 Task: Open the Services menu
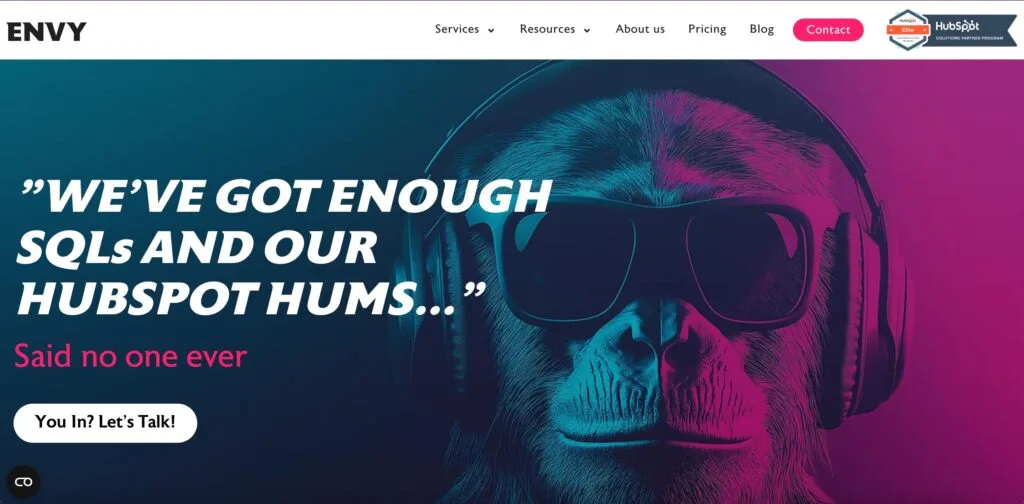[x=456, y=29]
